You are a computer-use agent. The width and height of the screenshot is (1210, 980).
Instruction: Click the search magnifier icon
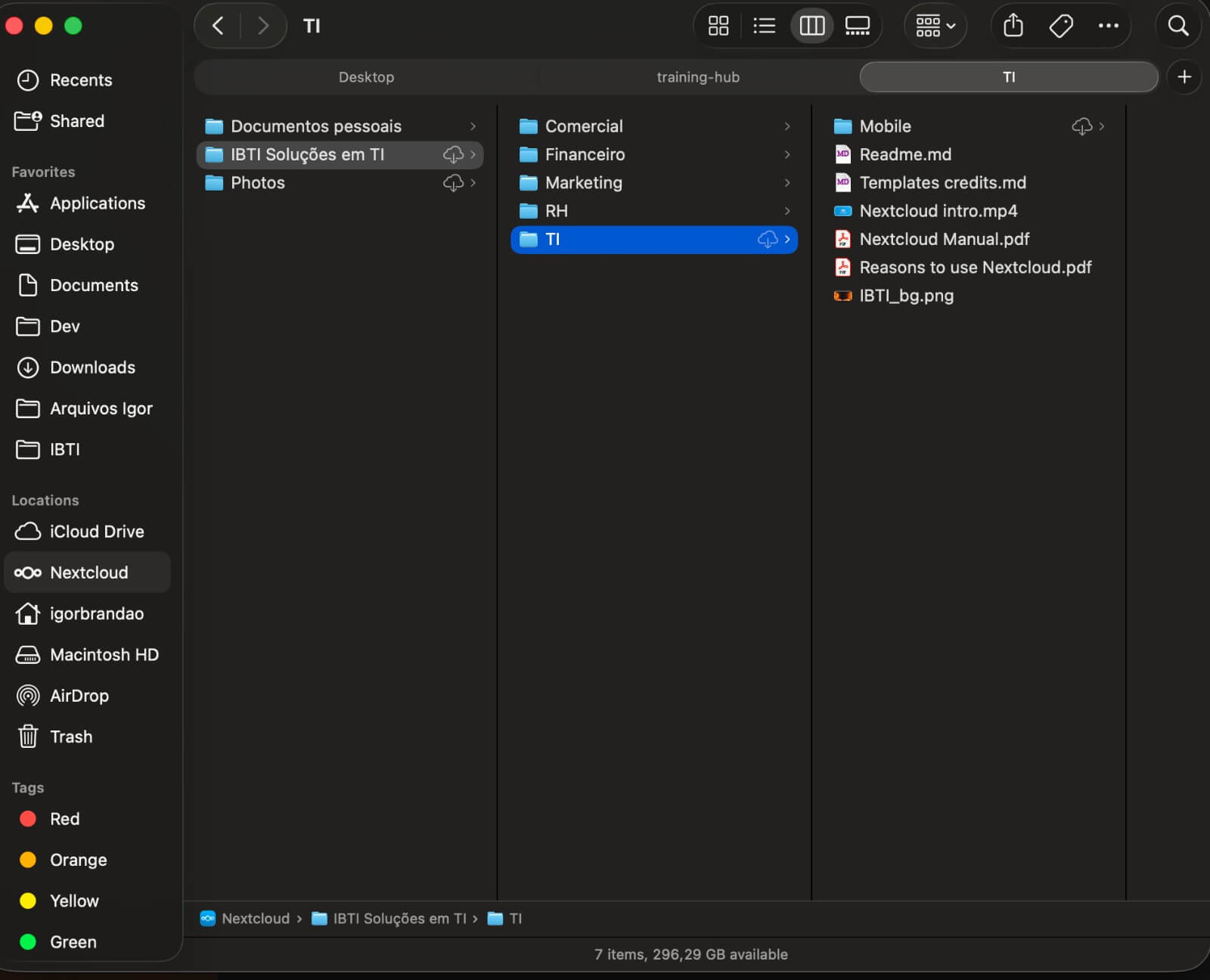click(x=1177, y=26)
